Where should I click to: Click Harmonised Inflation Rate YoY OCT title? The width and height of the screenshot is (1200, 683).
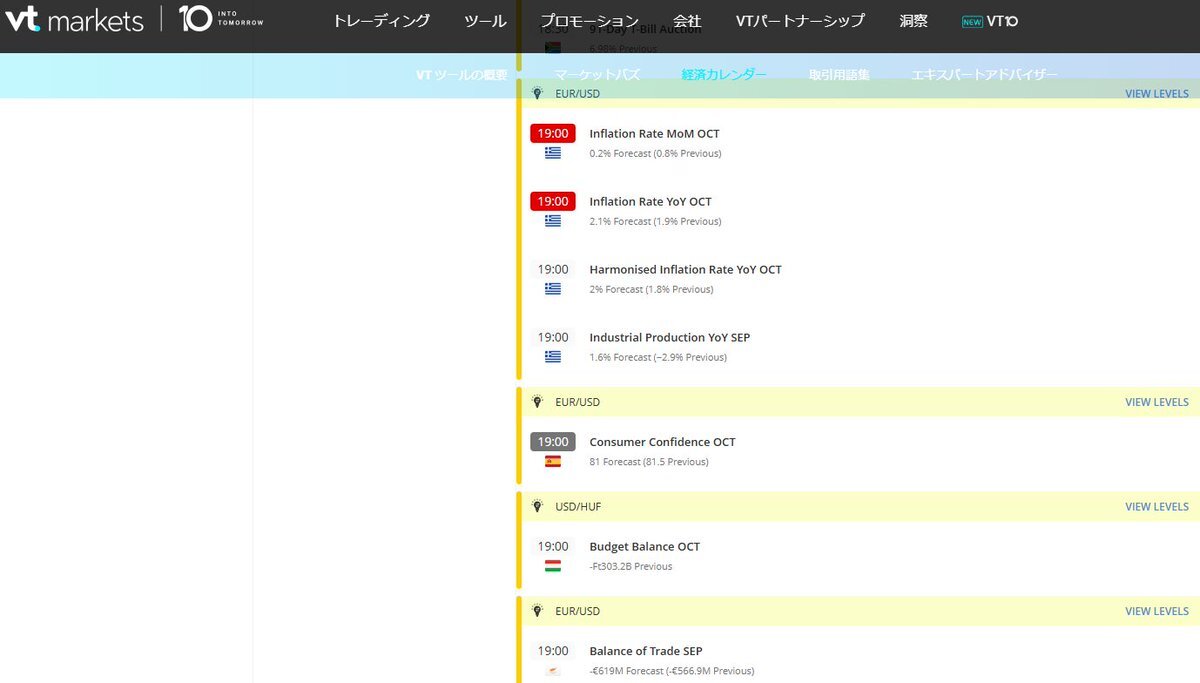(685, 269)
